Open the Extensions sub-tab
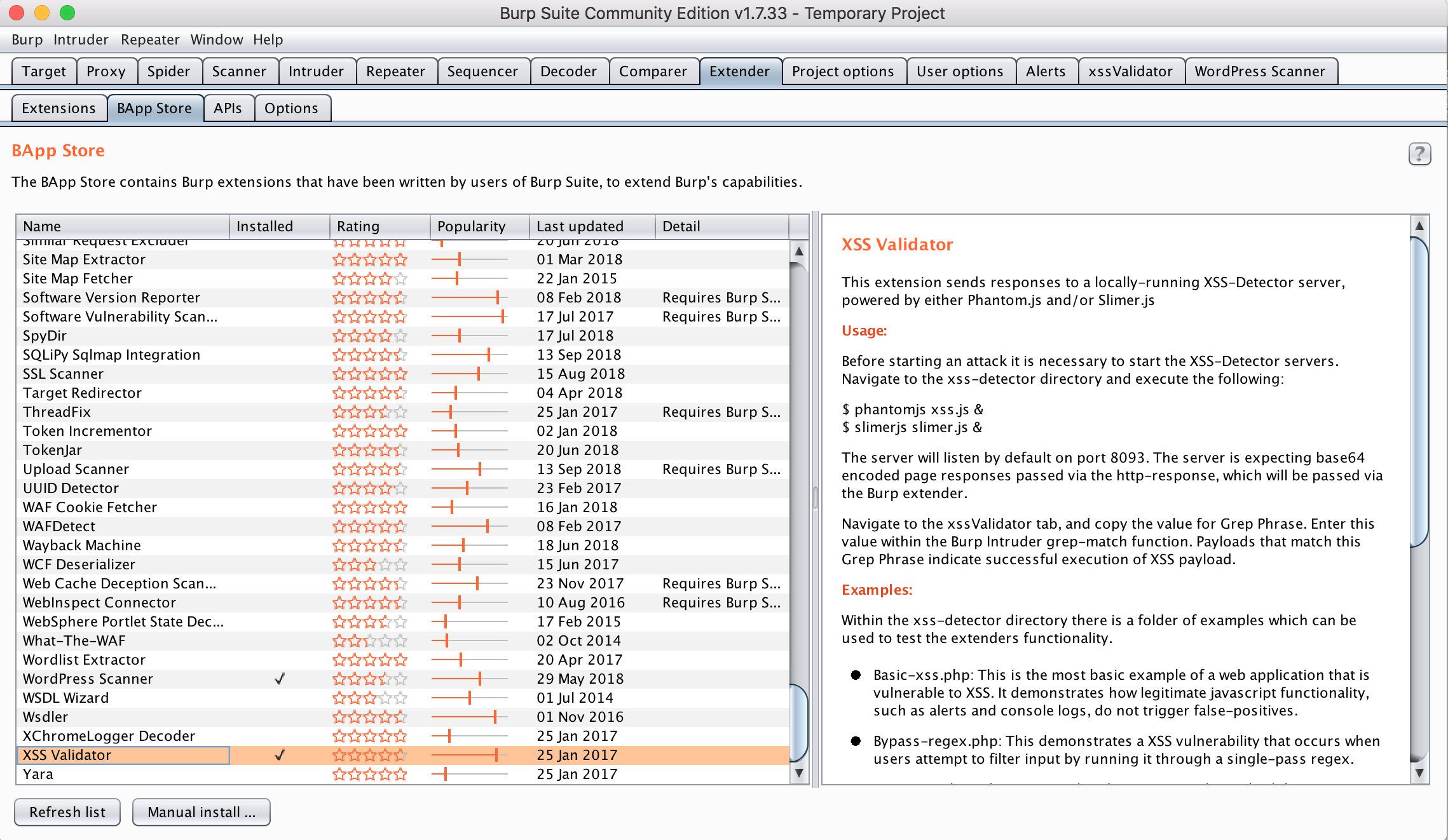Screen dimensions: 1448x840 [x=58, y=108]
